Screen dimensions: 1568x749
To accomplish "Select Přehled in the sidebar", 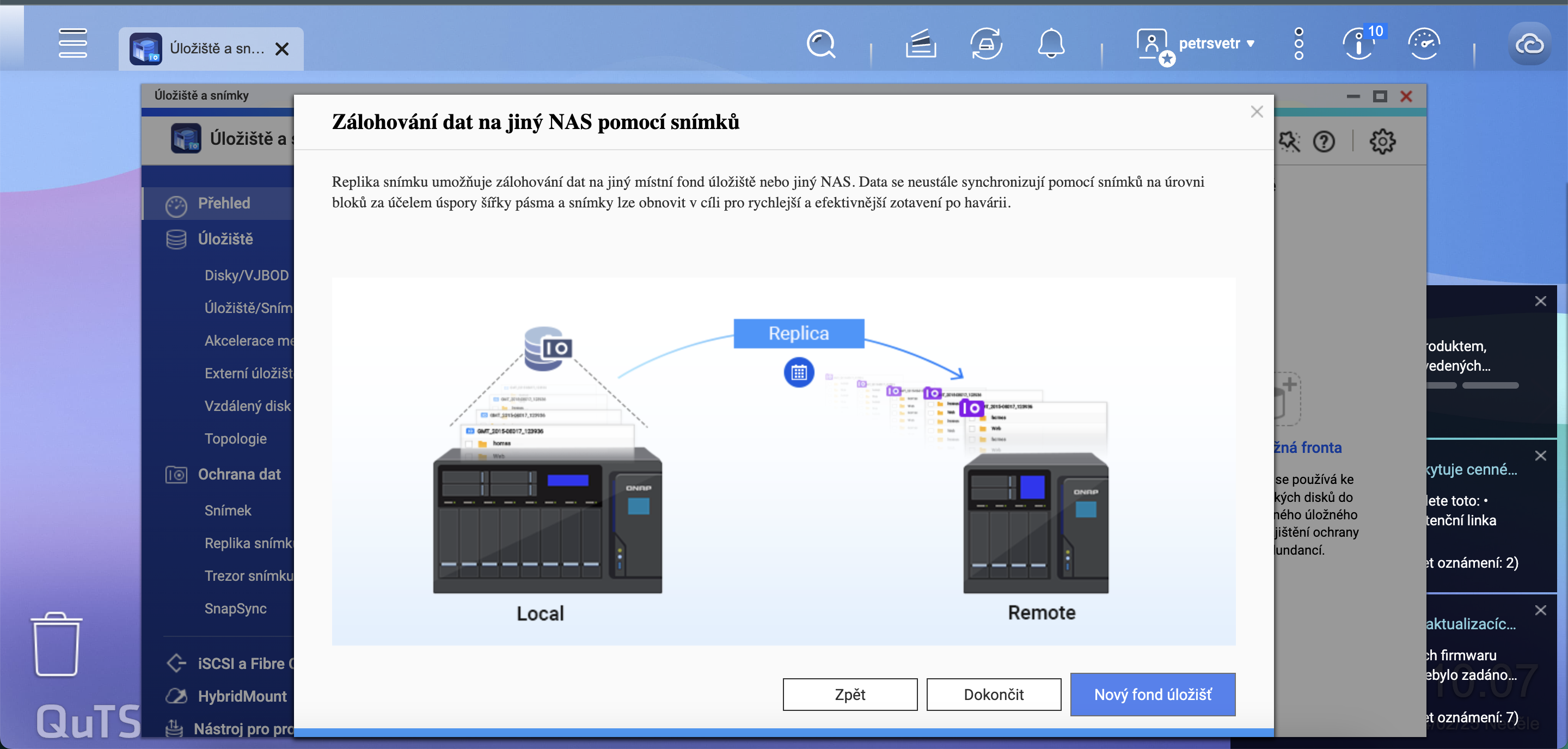I will (x=224, y=203).
